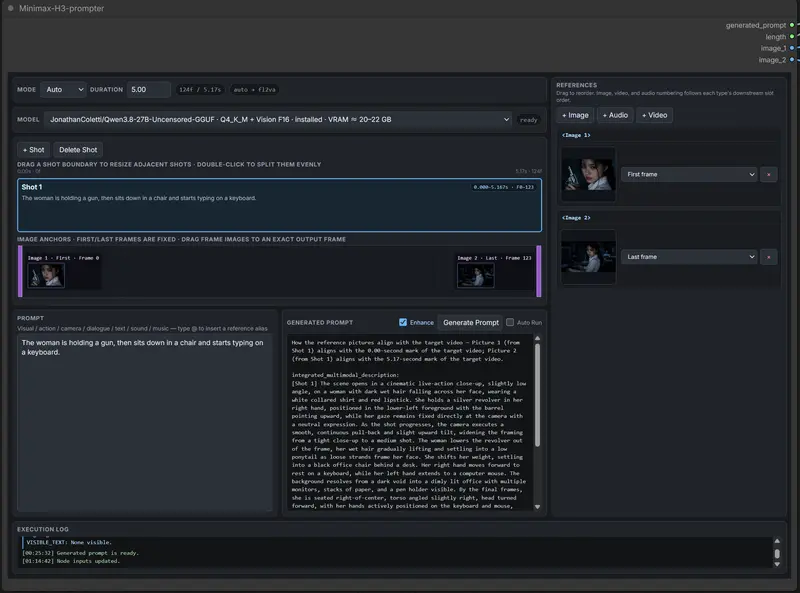Click inside the Generated Prompt text box
This screenshot has width=800, height=593.
pyautogui.click(x=410, y=422)
